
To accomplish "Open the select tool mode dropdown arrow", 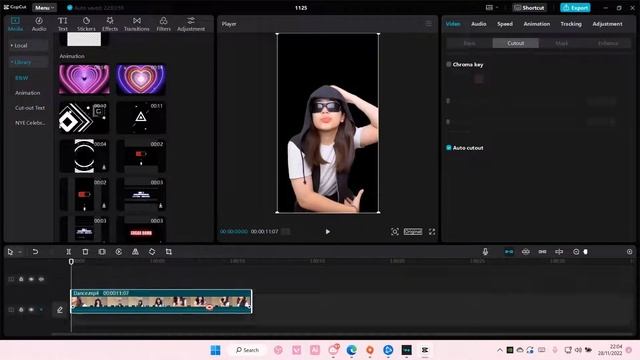I will (x=20, y=252).
